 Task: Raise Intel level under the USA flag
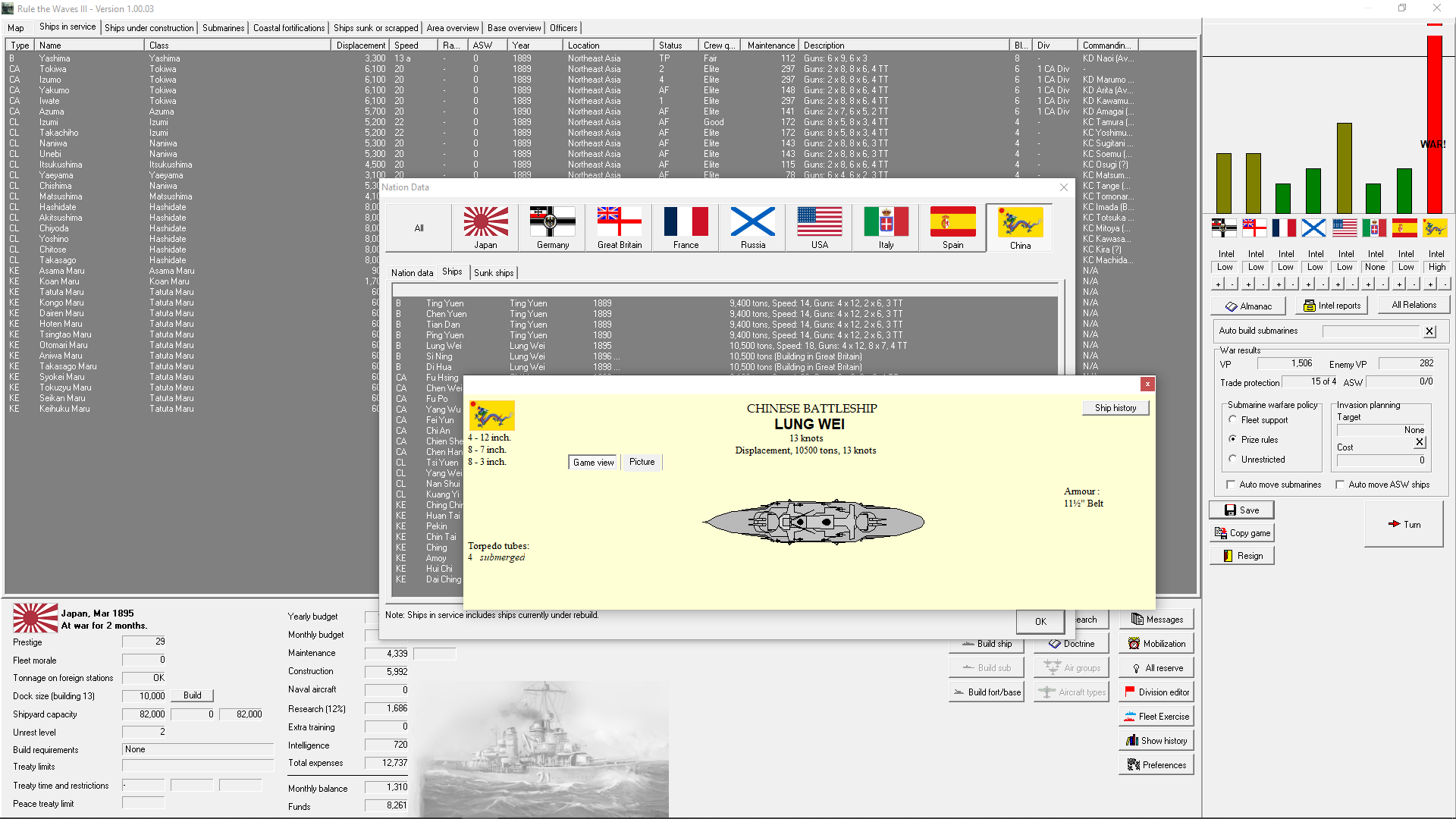pos(1338,284)
